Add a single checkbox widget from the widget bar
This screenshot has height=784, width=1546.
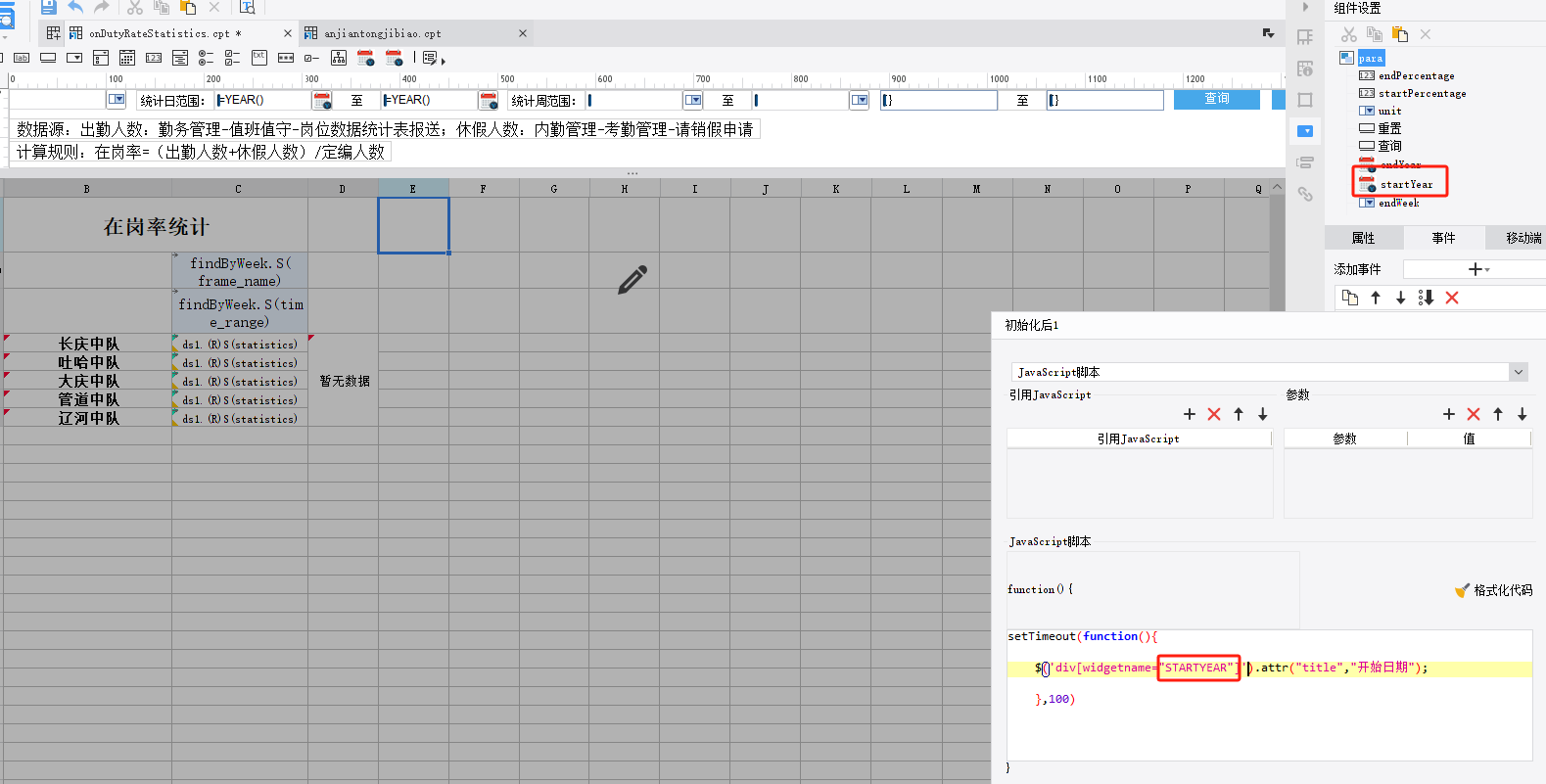311,58
